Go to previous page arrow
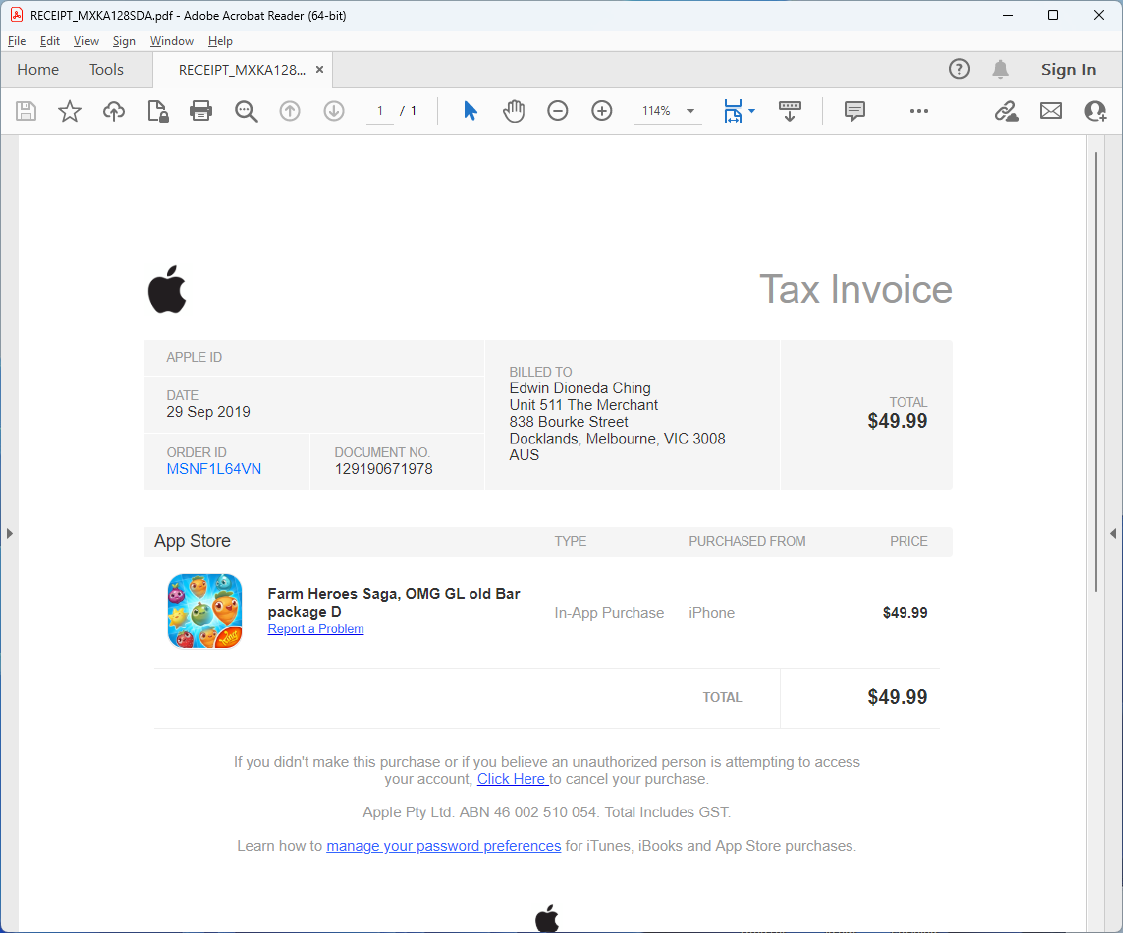 (x=290, y=111)
